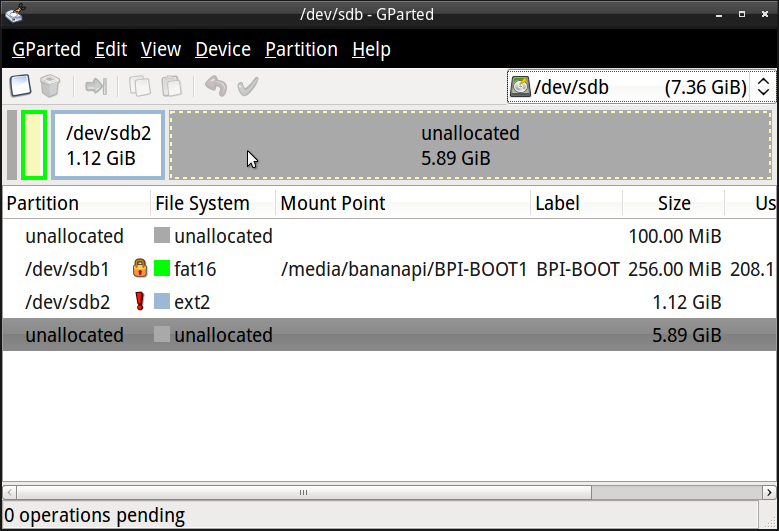The image size is (779, 531).
Task: Click the red warning icon beside /dev/sdb2
Action: click(x=140, y=302)
